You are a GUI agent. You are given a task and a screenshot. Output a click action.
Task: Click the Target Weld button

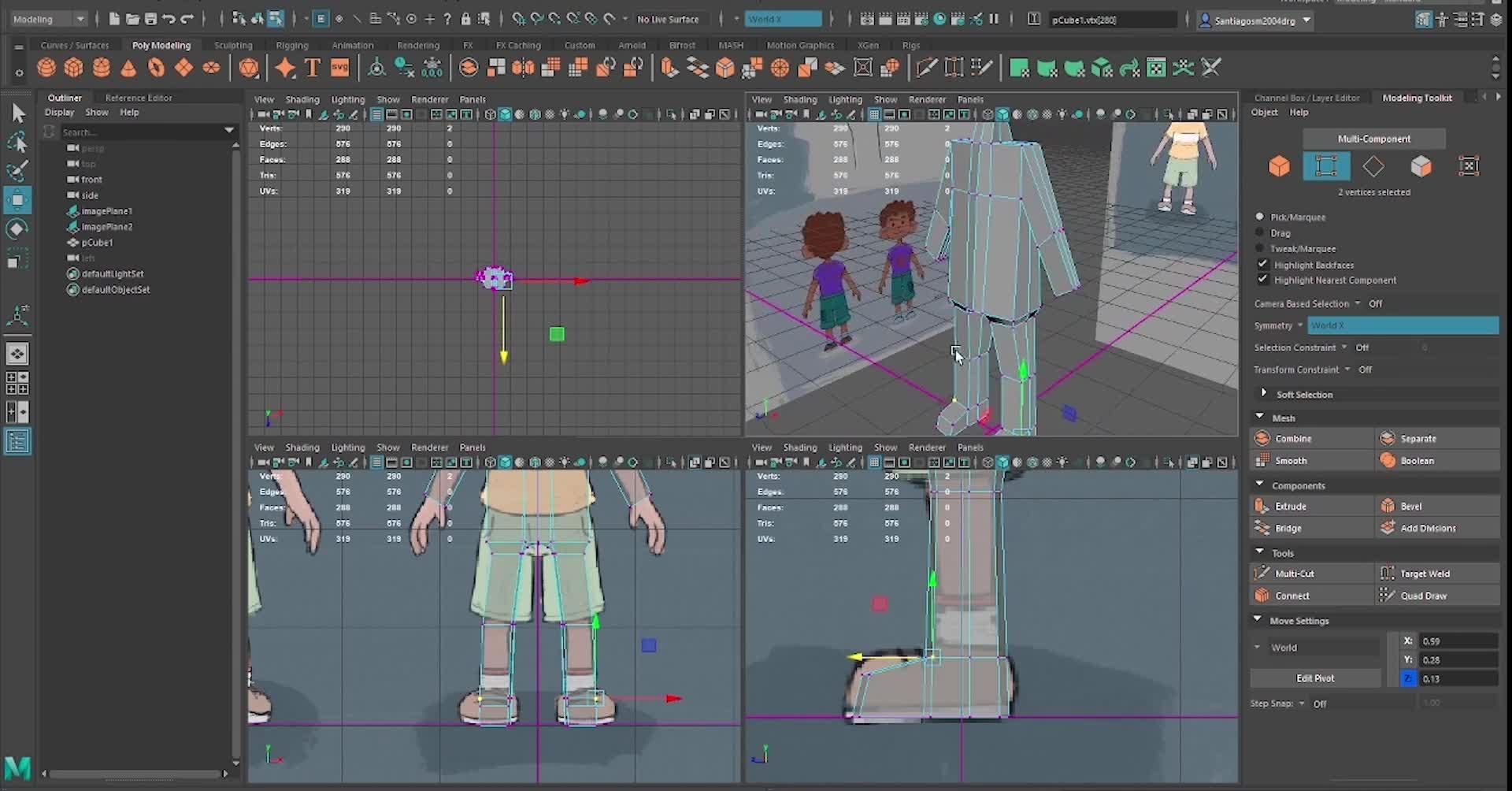tap(1425, 574)
